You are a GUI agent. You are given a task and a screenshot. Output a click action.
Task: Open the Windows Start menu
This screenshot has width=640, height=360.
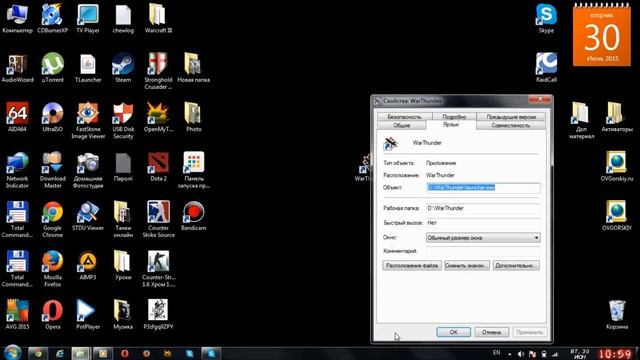coord(12,353)
